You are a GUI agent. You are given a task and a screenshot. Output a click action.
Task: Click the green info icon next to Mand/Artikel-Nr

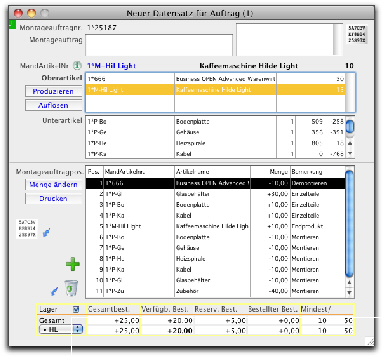pyautogui.click(x=77, y=65)
